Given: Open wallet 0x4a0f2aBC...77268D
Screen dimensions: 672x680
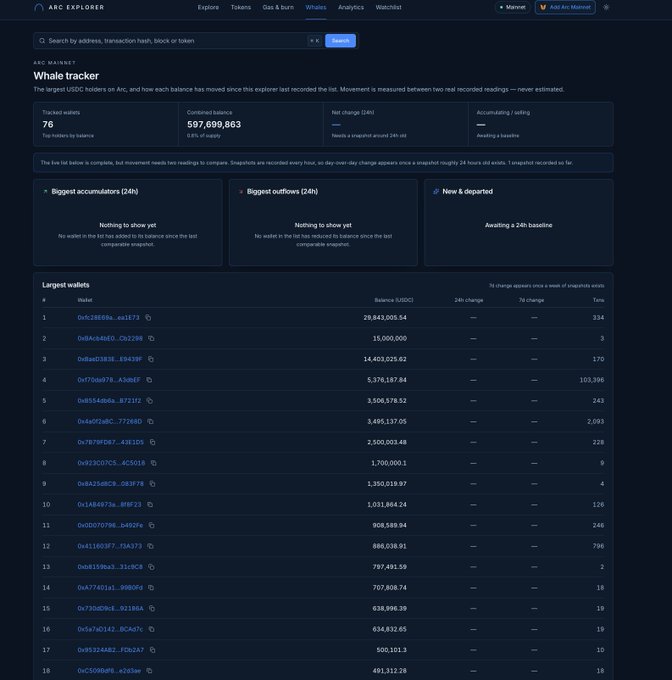Looking at the screenshot, I should (110, 422).
